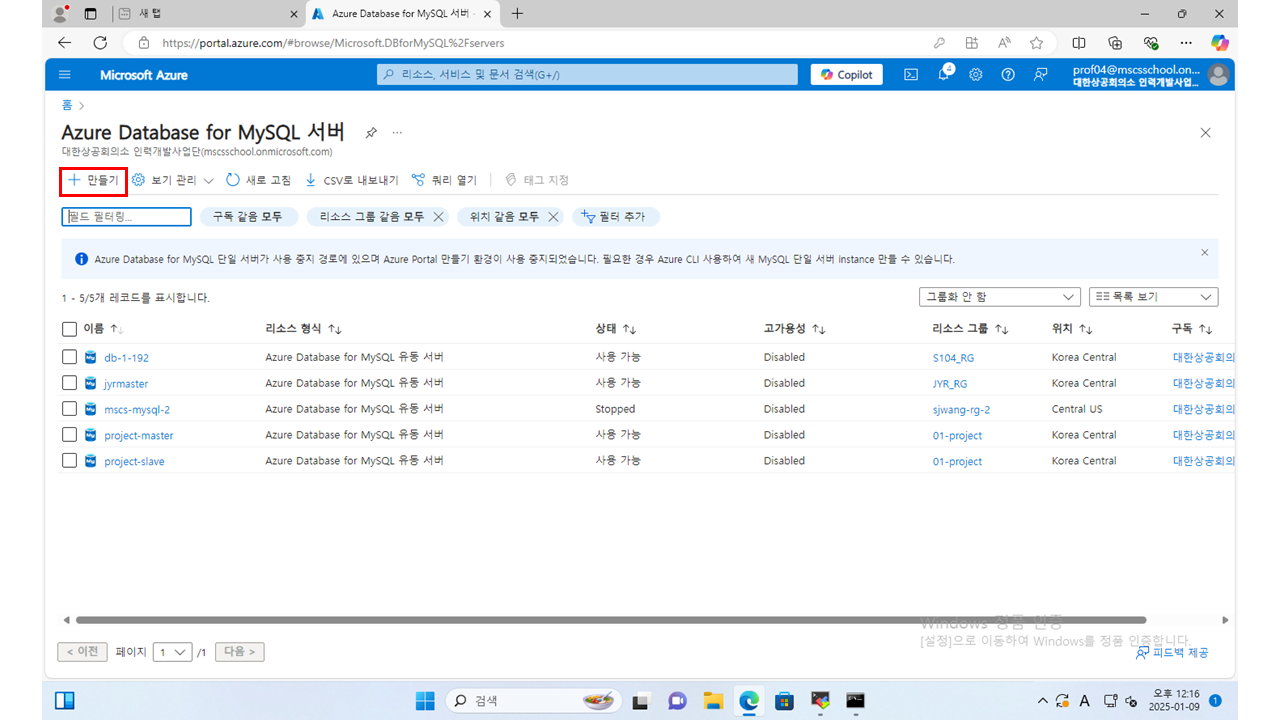Open the Azure help question mark
Image resolution: width=1280 pixels, height=720 pixels.
click(x=1008, y=75)
